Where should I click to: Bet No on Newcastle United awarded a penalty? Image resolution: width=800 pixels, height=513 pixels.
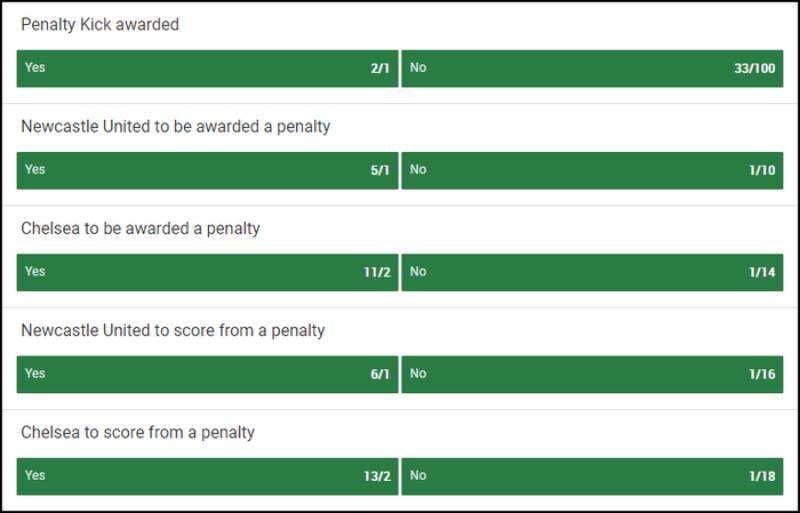pos(592,170)
